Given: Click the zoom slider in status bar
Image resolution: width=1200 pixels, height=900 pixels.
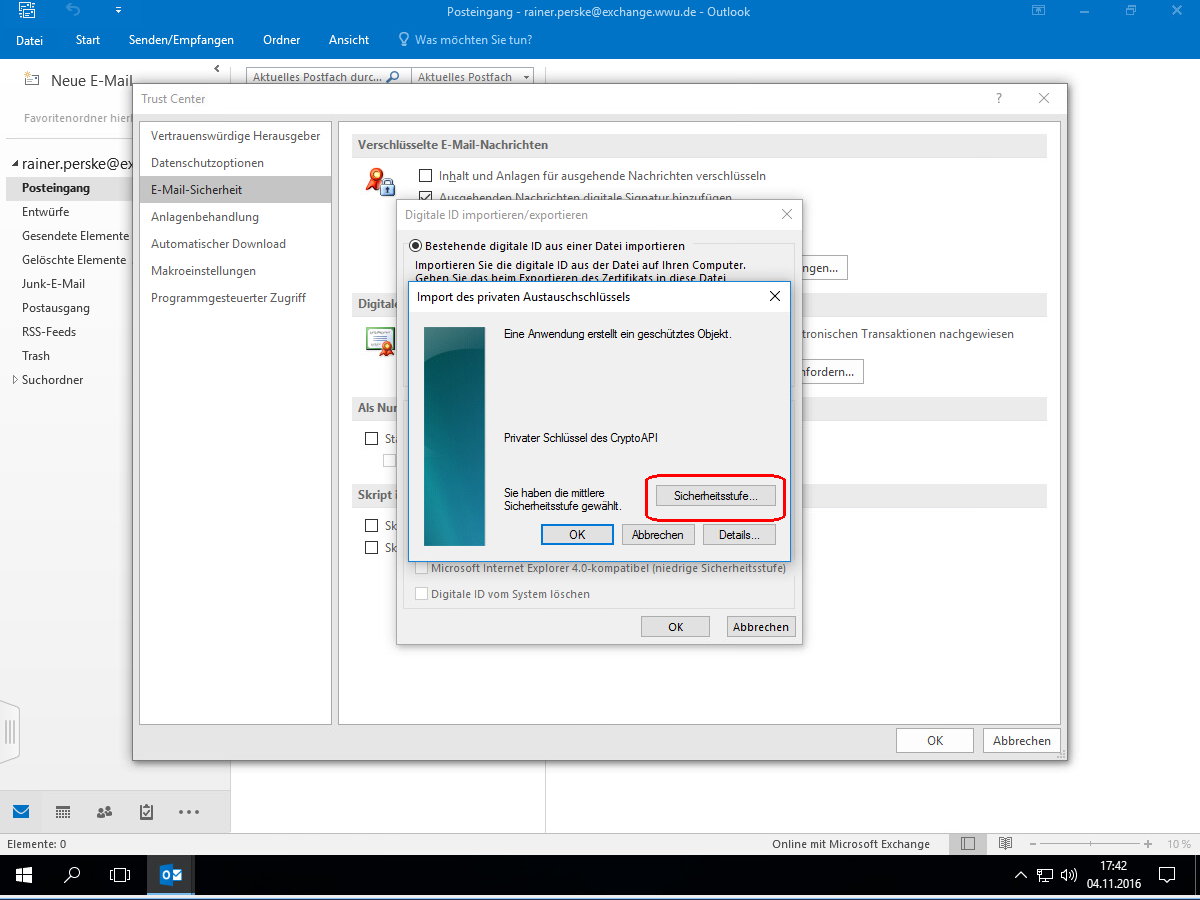Looking at the screenshot, I should pos(1088,844).
